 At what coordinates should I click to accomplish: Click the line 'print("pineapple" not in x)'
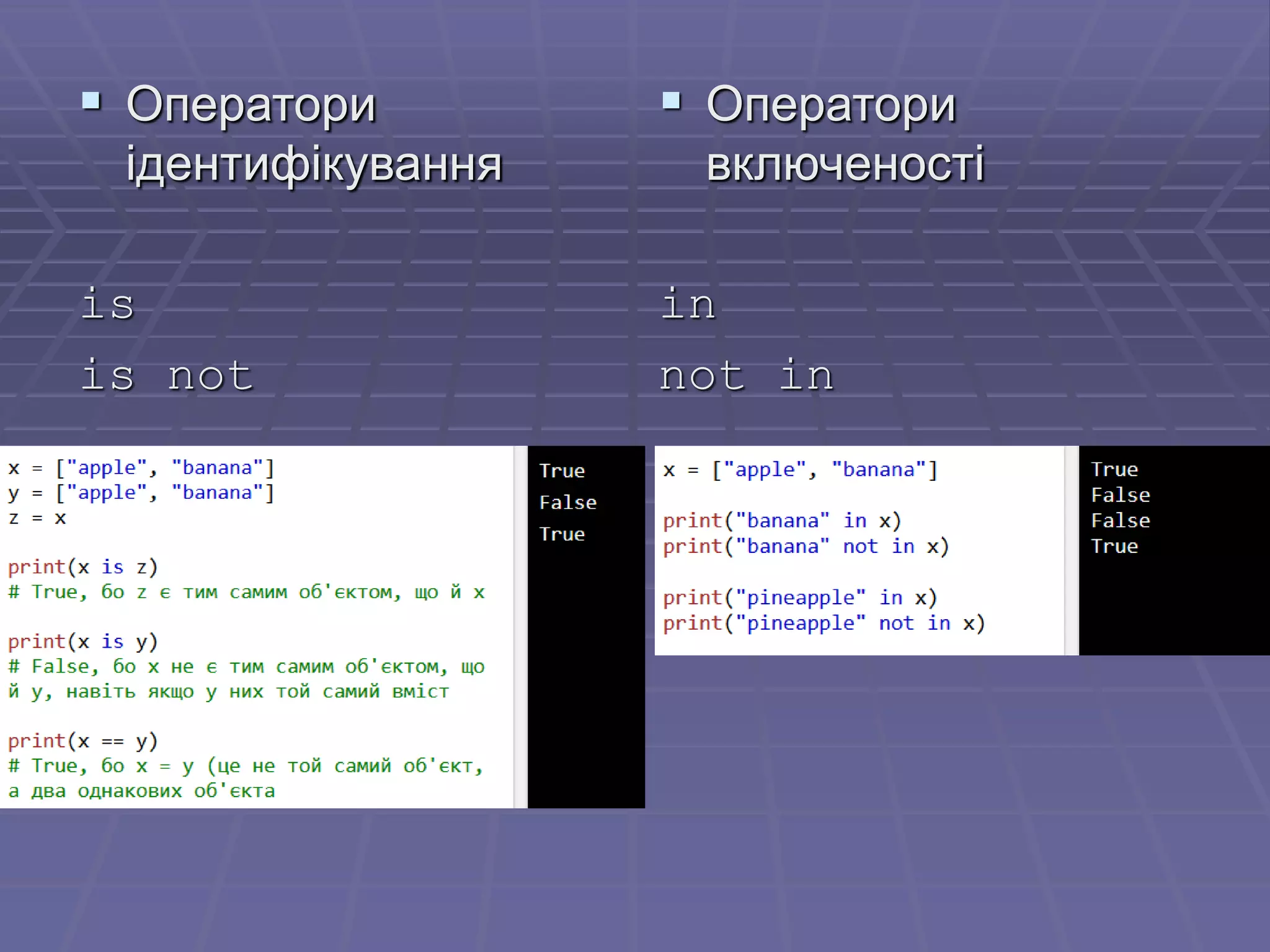(824, 624)
